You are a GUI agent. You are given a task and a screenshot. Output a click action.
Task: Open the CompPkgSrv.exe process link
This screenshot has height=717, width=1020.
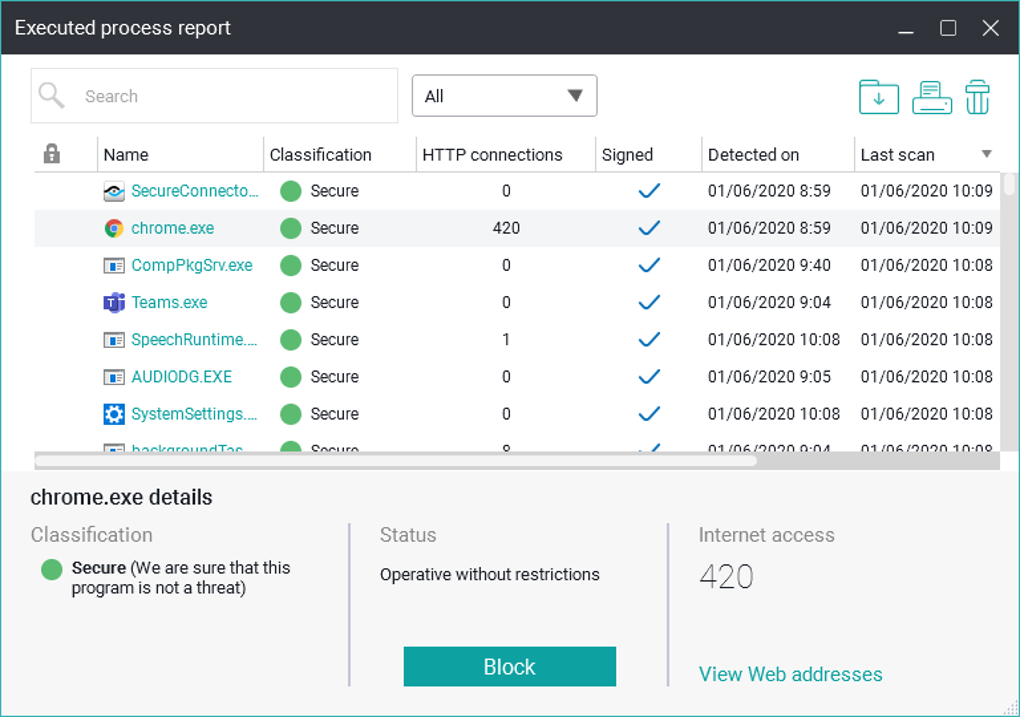tap(192, 265)
